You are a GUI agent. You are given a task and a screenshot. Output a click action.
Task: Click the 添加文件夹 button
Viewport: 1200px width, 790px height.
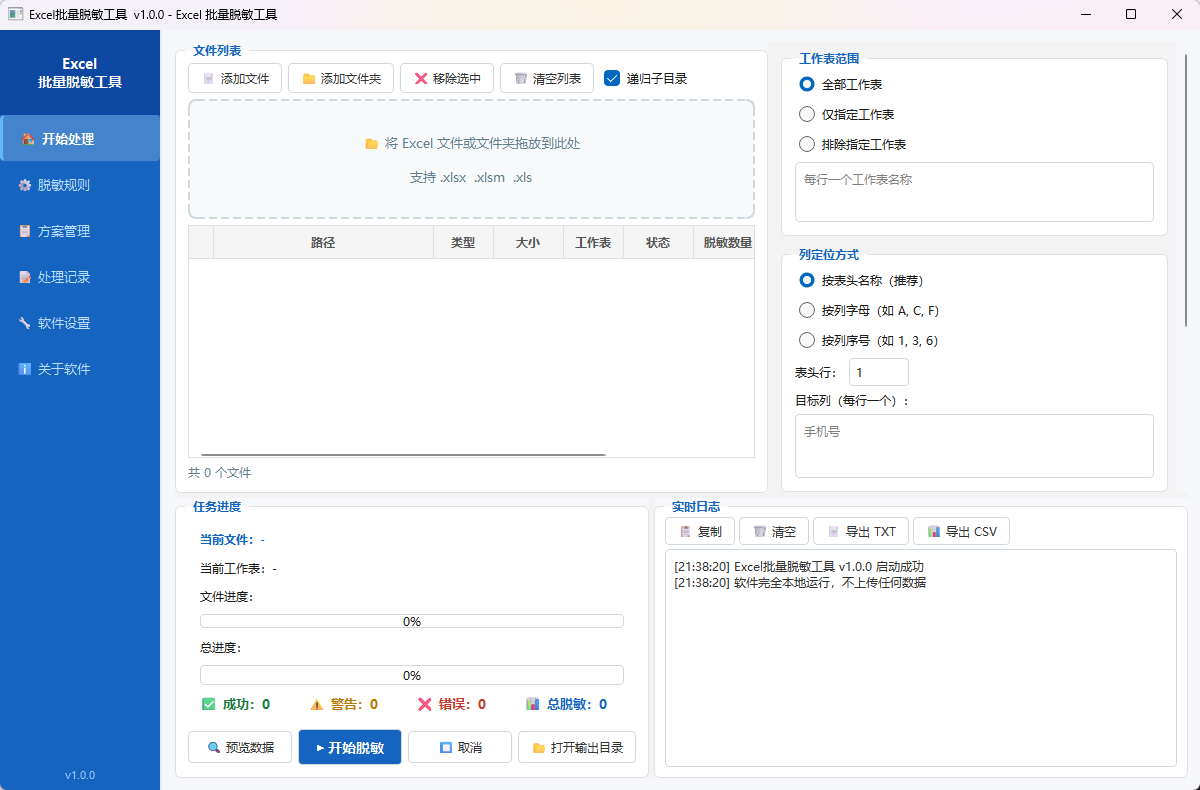pyautogui.click(x=341, y=79)
